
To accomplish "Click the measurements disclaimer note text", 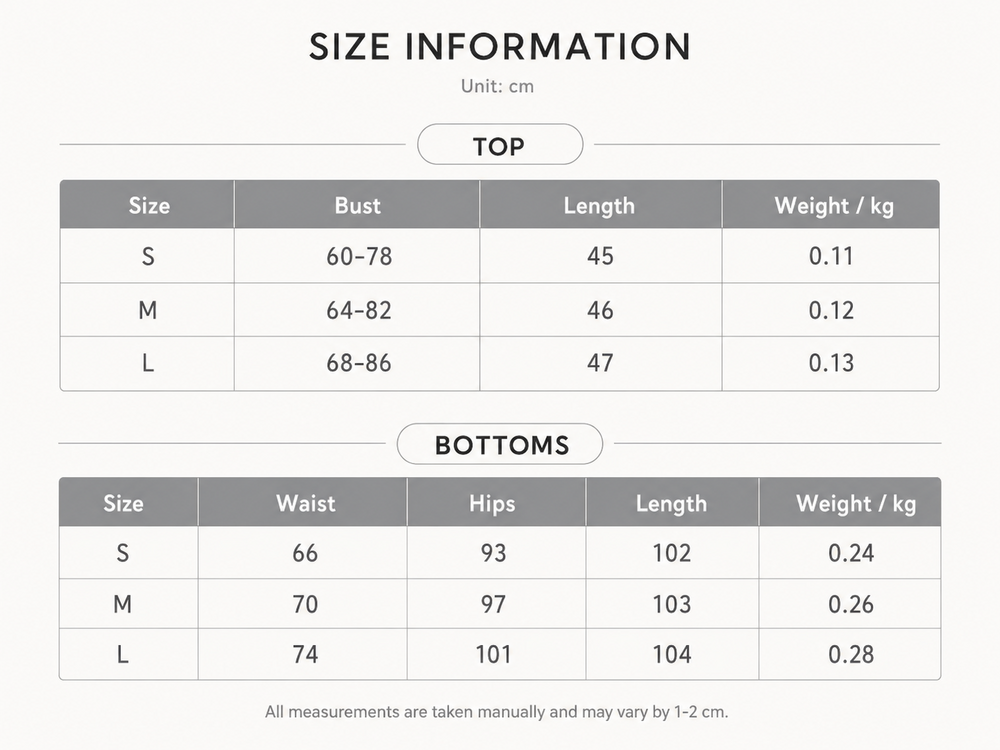I will (x=497, y=712).
